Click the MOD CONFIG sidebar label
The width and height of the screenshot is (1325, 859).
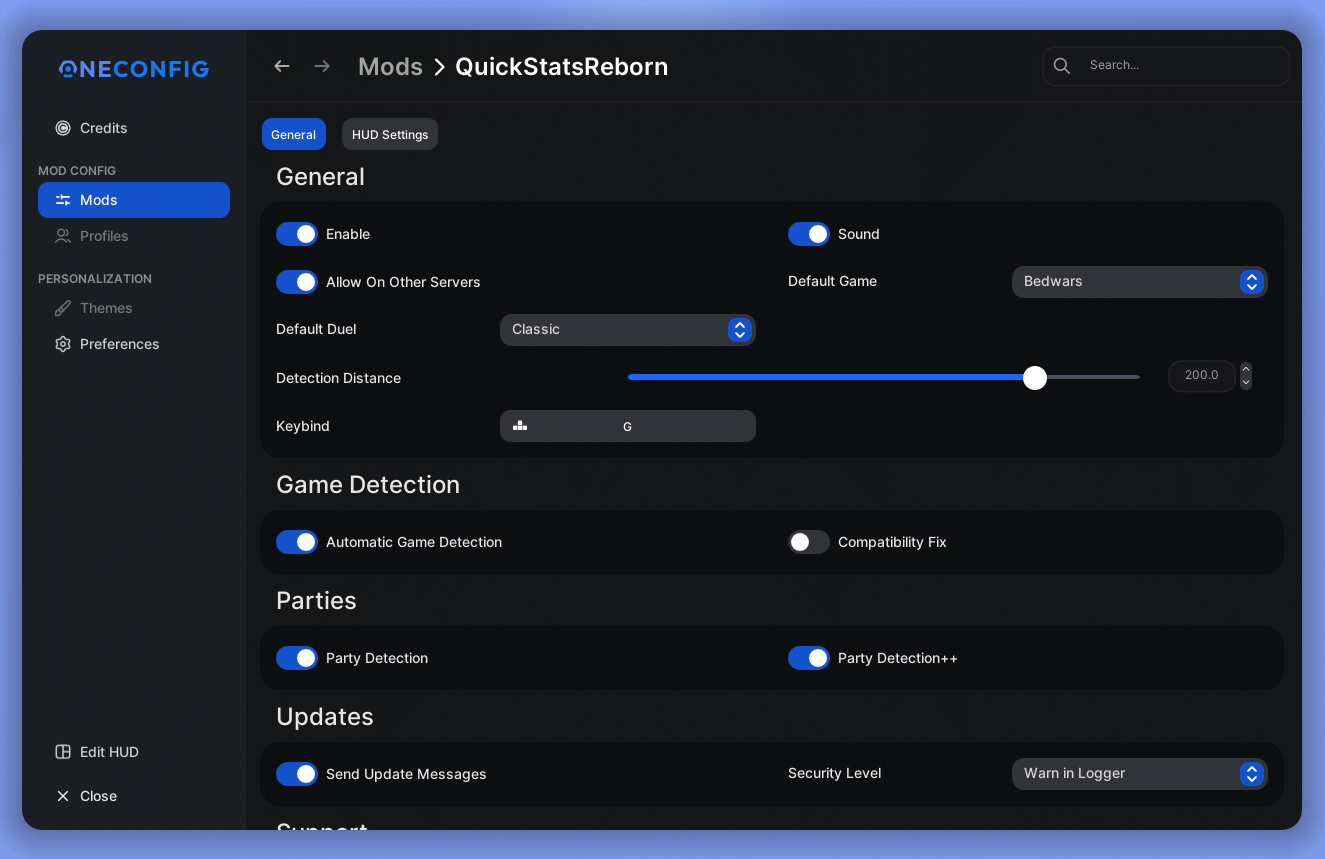coord(77,171)
